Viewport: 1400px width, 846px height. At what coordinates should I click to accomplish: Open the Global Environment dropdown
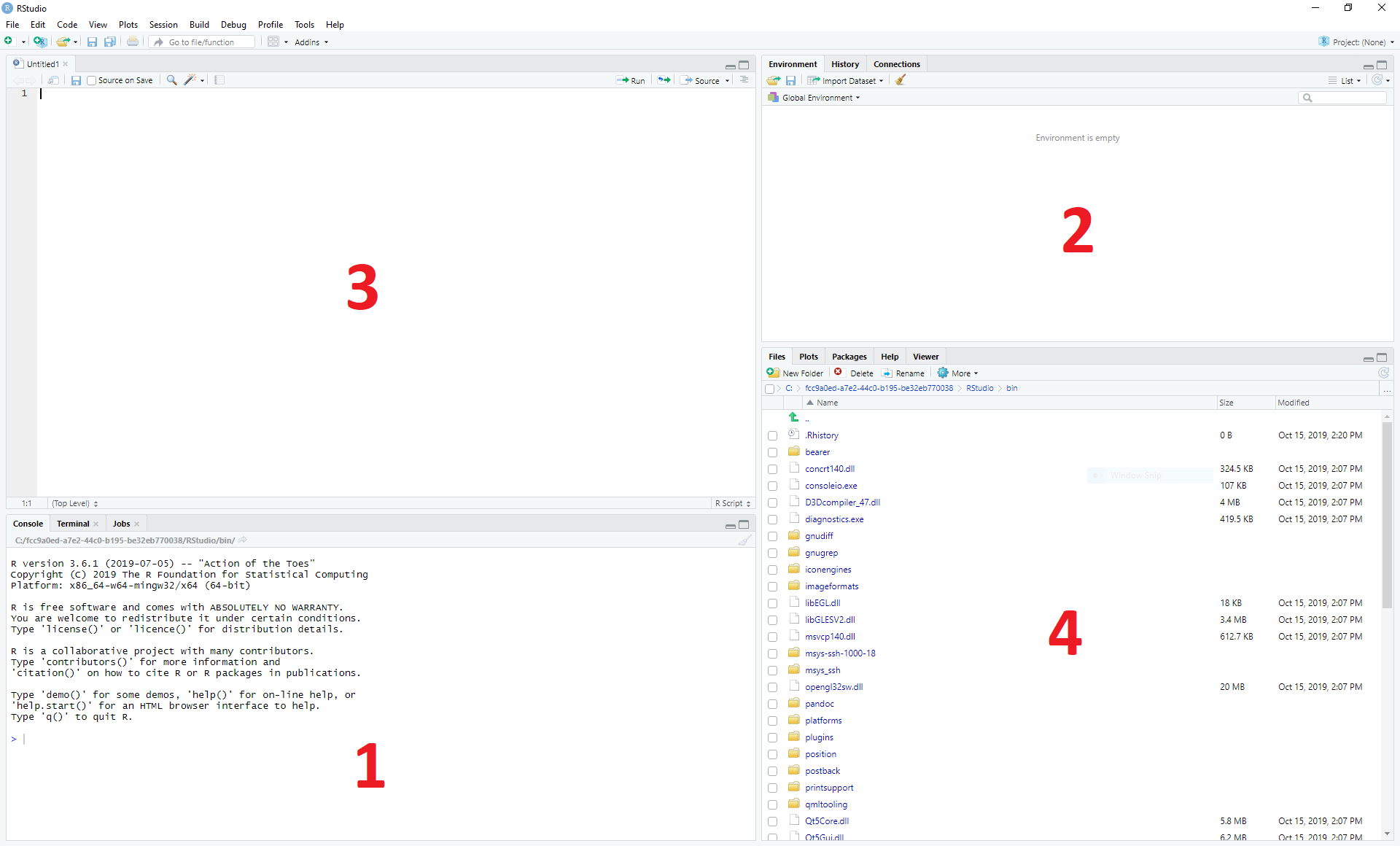[814, 97]
